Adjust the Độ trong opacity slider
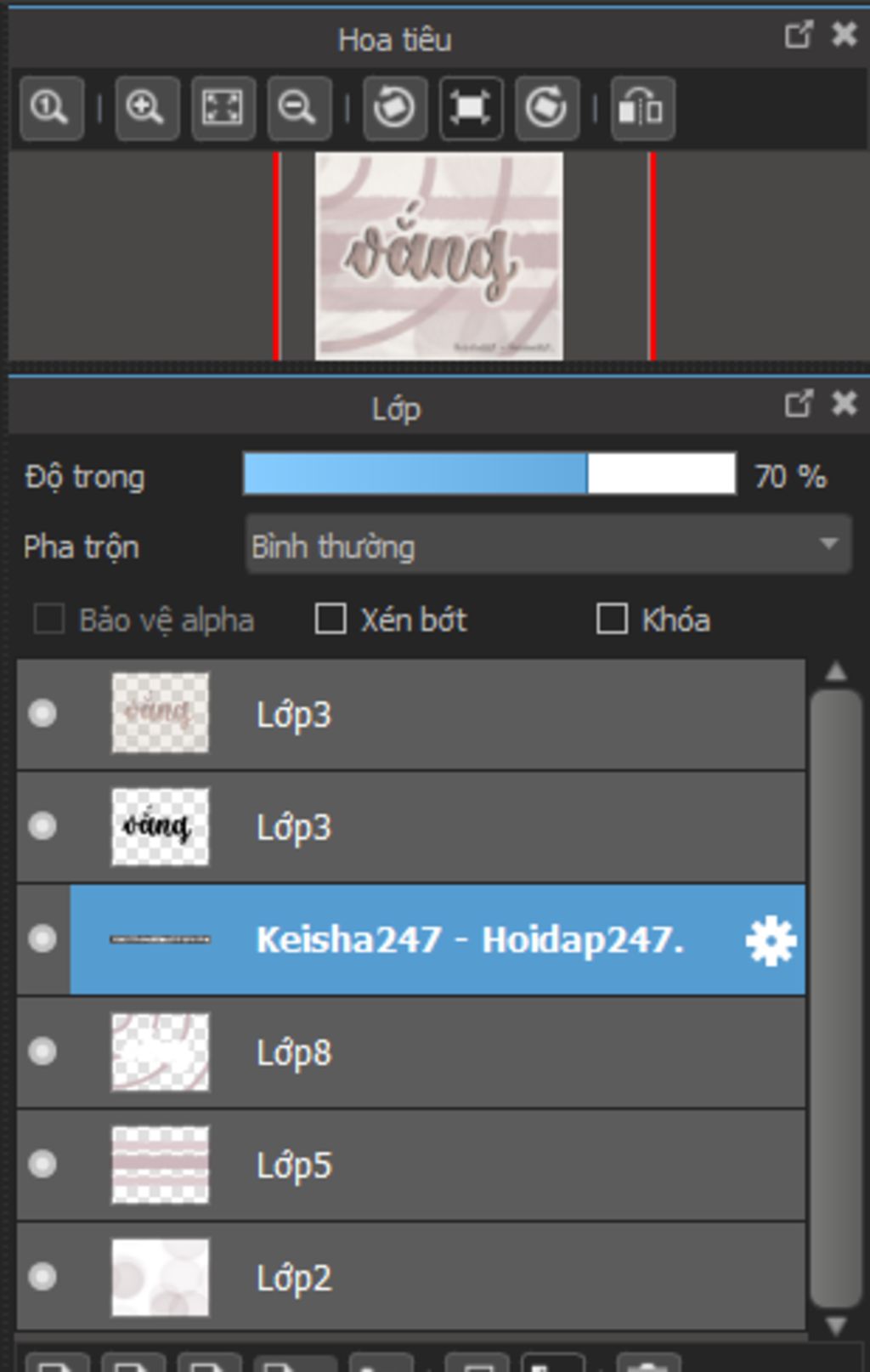The image size is (870, 1372). pyautogui.click(x=489, y=473)
